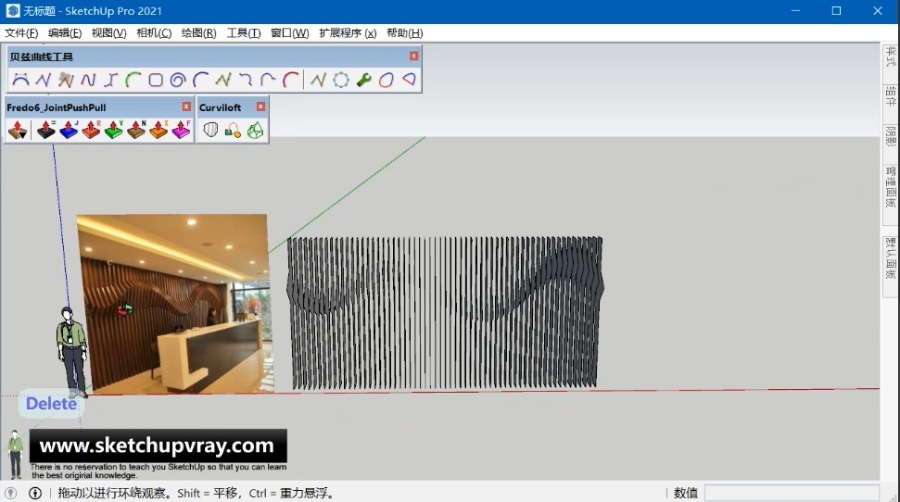Click Curviloft Skinning green mesh icon
Image resolution: width=900 pixels, height=502 pixels.
(255, 130)
